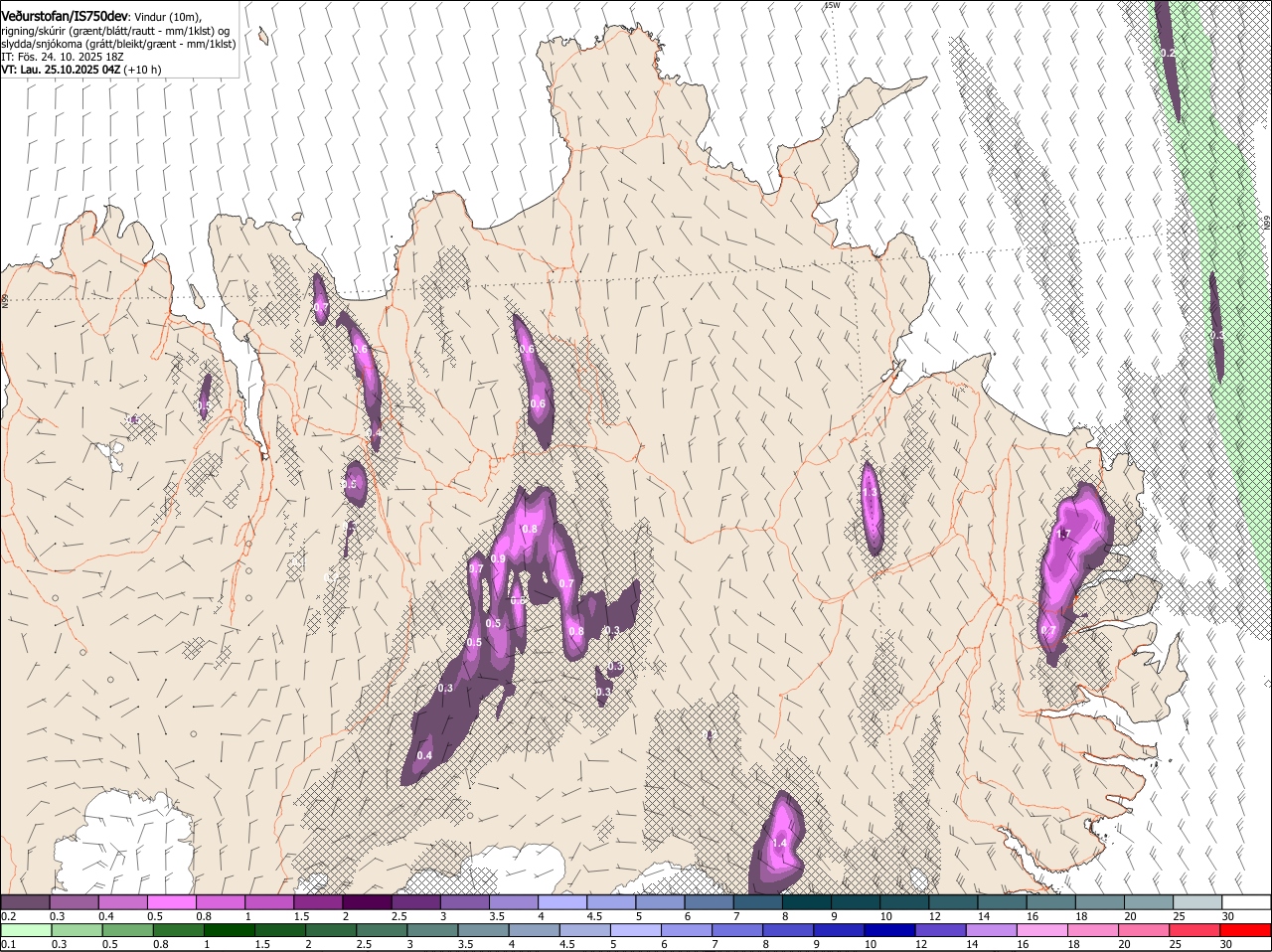Select the lower legend swatch labeled 2.5
Image resolution: width=1272 pixels, height=952 pixels.
[x=382, y=931]
